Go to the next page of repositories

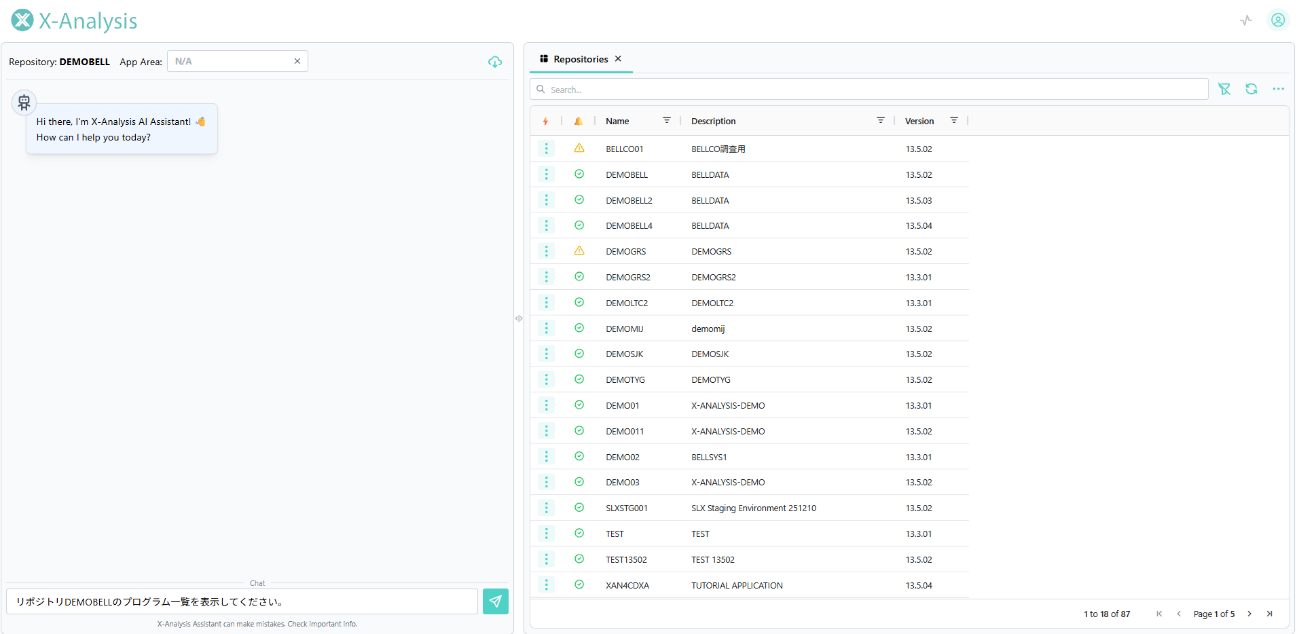[1249, 613]
